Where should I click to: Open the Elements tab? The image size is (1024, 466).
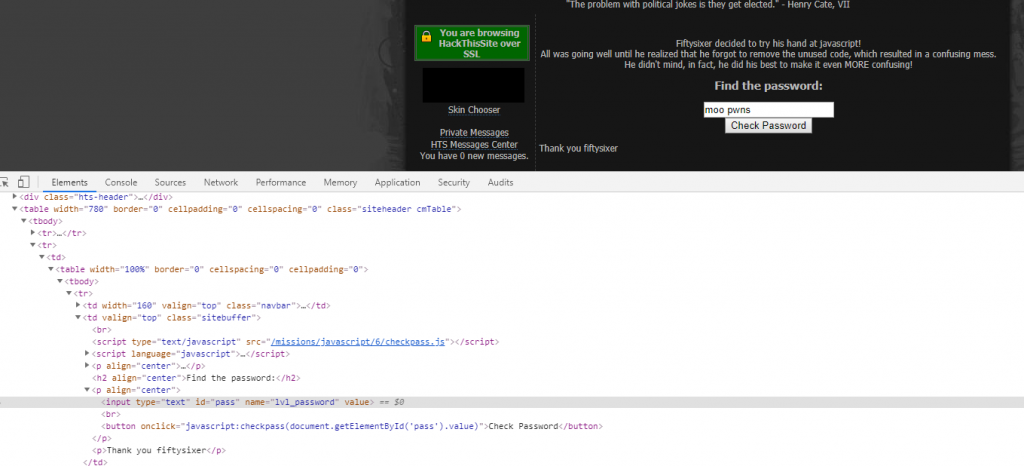click(x=69, y=183)
